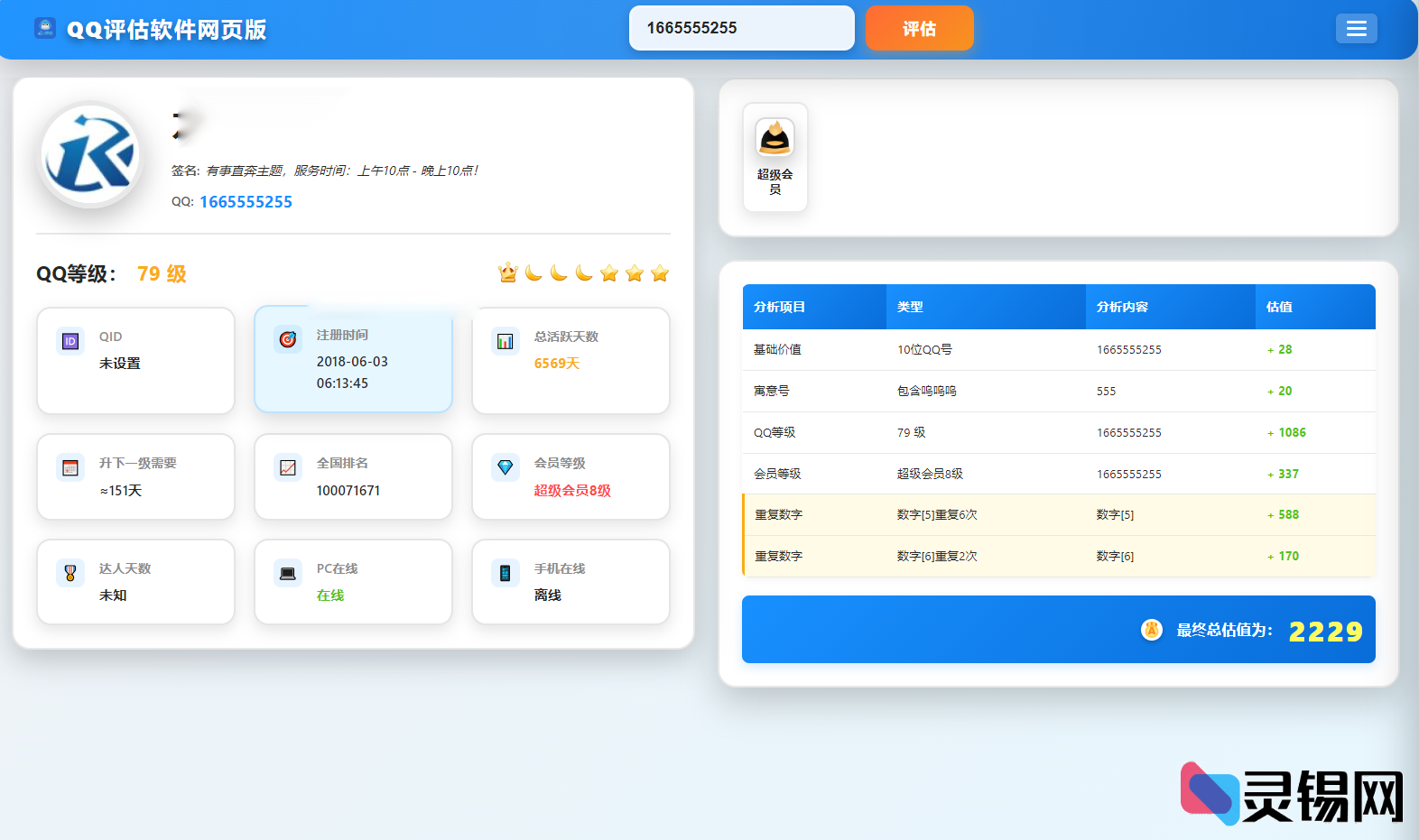Click the + 170 valuation cell
Image resolution: width=1419 pixels, height=840 pixels.
tap(1283, 556)
